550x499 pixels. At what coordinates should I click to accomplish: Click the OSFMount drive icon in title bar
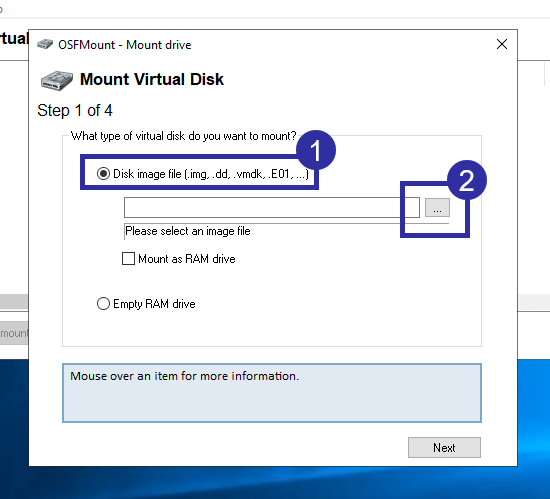click(x=45, y=45)
